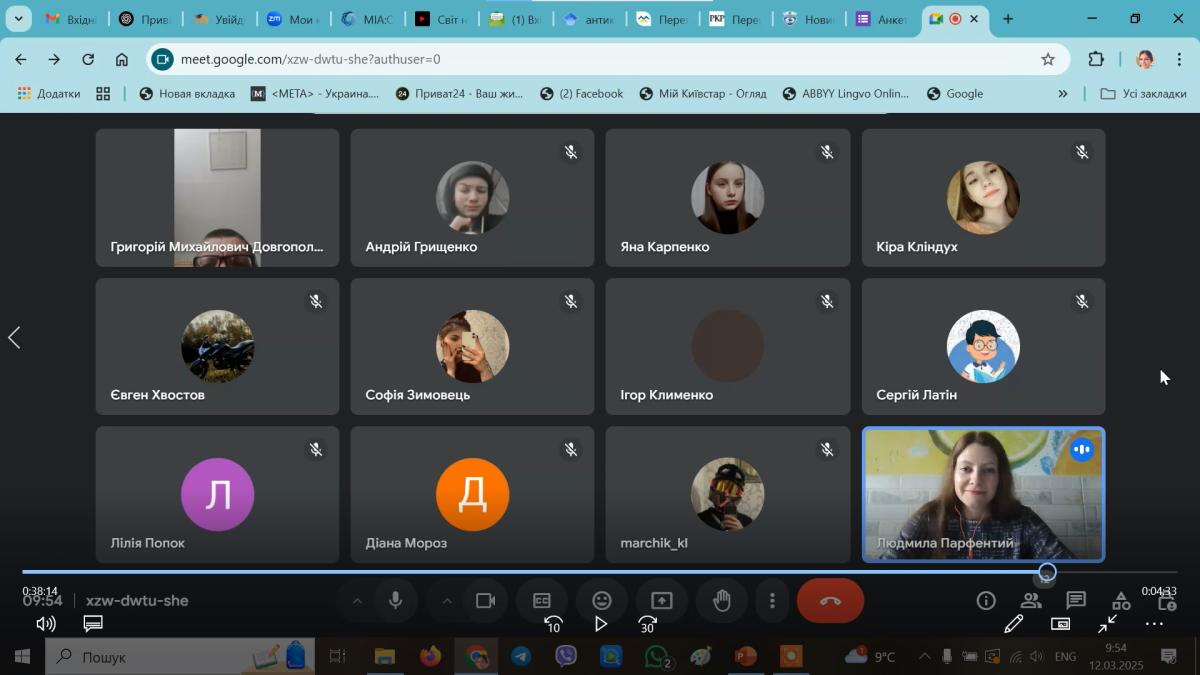Open the in-call chat panel
Screen dimensions: 1200x675
[x=1076, y=600]
